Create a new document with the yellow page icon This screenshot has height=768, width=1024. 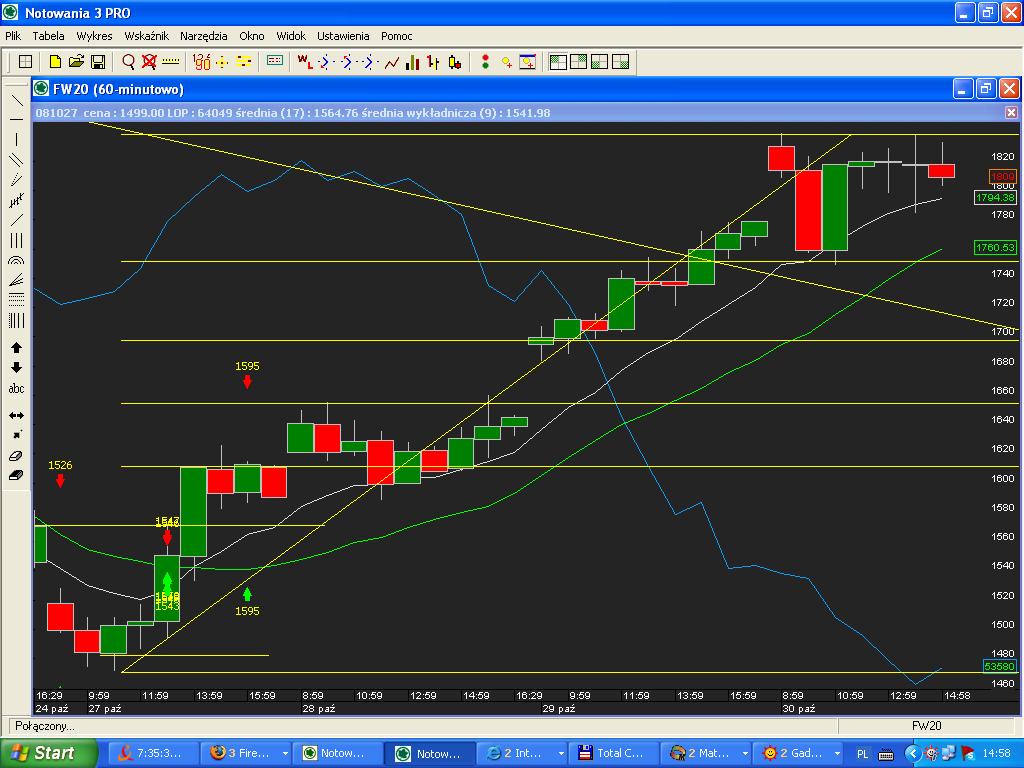click(x=56, y=62)
